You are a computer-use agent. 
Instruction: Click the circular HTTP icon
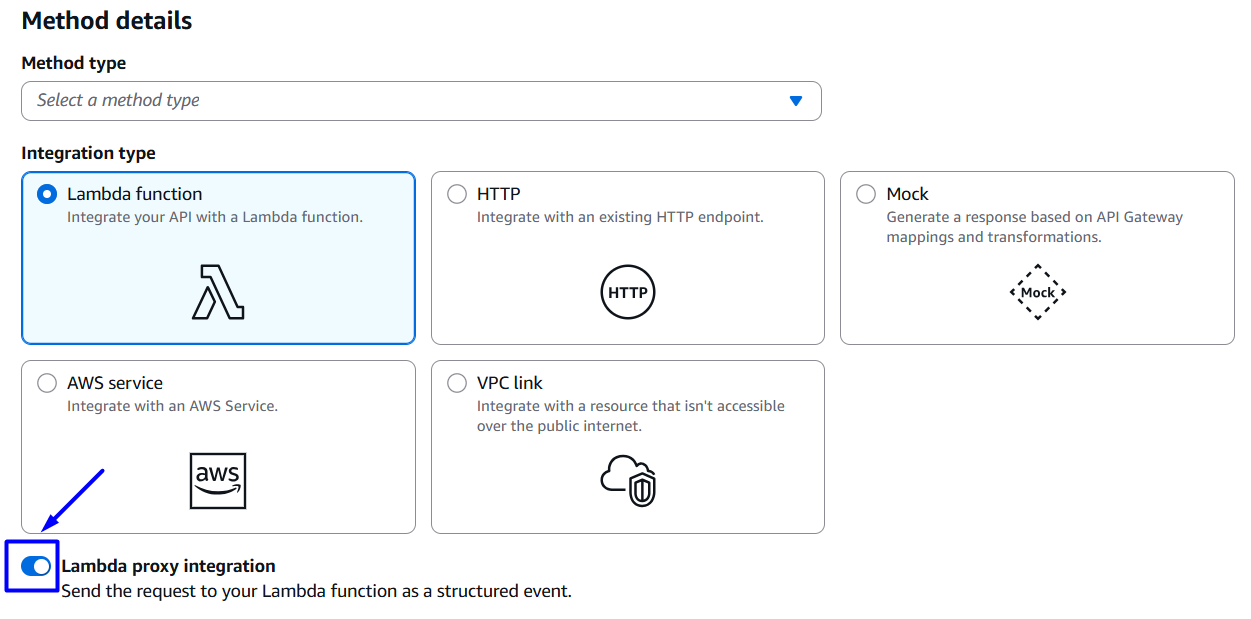tap(628, 293)
